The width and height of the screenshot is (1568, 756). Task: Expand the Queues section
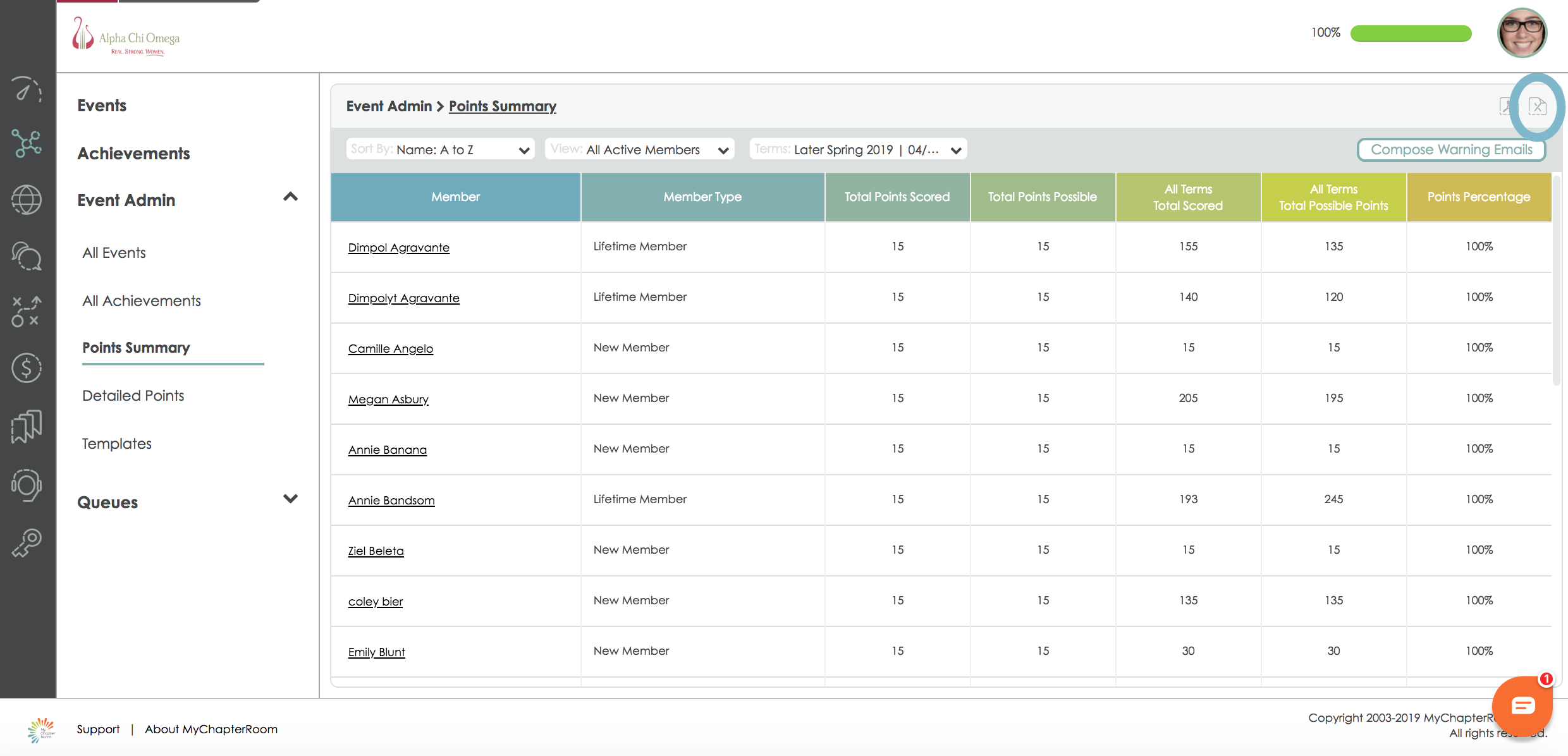[290, 499]
